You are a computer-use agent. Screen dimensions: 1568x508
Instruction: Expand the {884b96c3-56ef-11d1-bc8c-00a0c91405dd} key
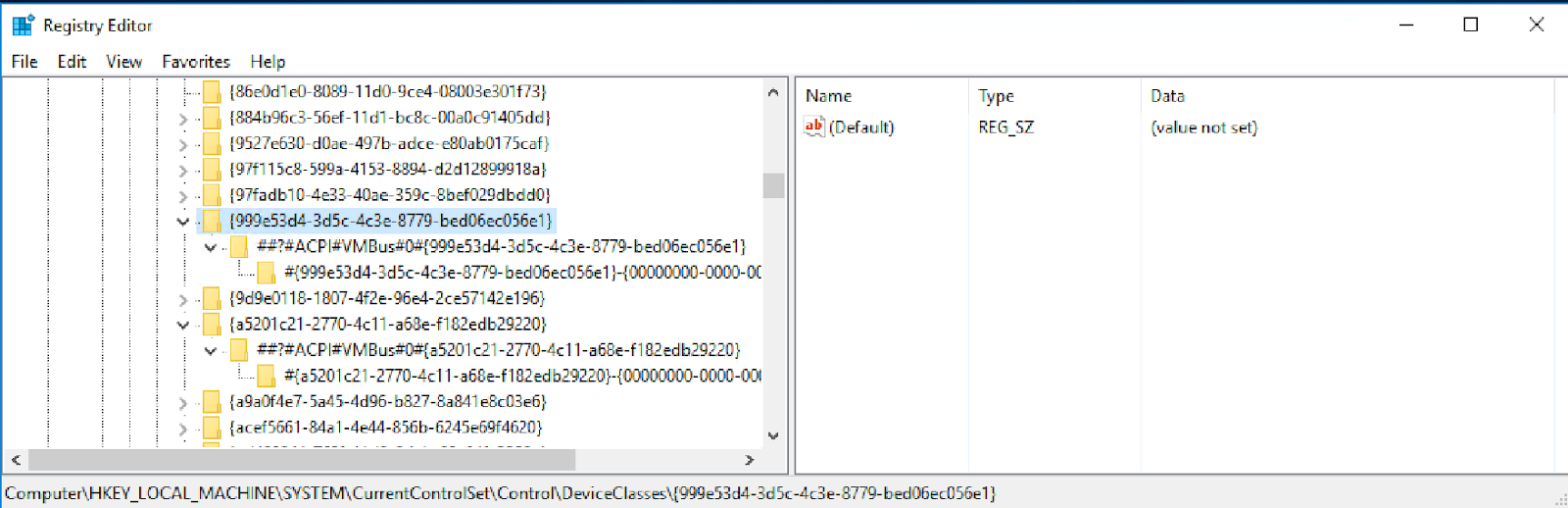pos(183,119)
